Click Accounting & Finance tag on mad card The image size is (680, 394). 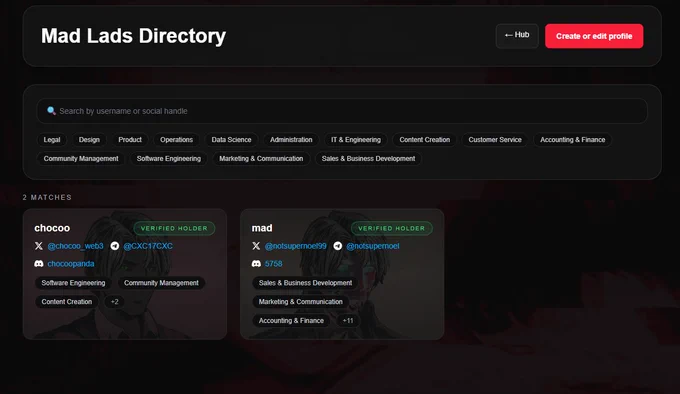pos(291,321)
